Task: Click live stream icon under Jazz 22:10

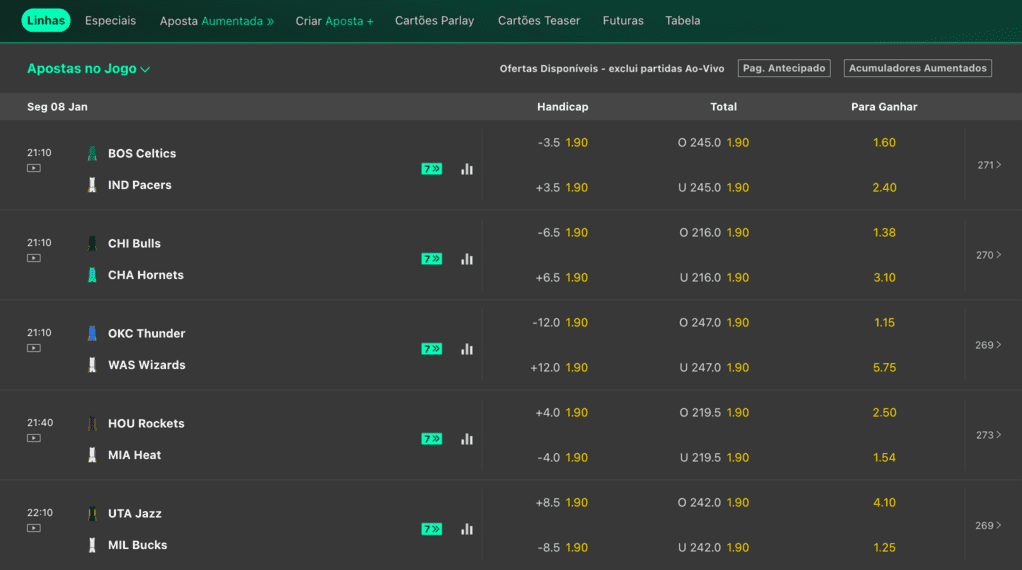Action: pos(34,528)
